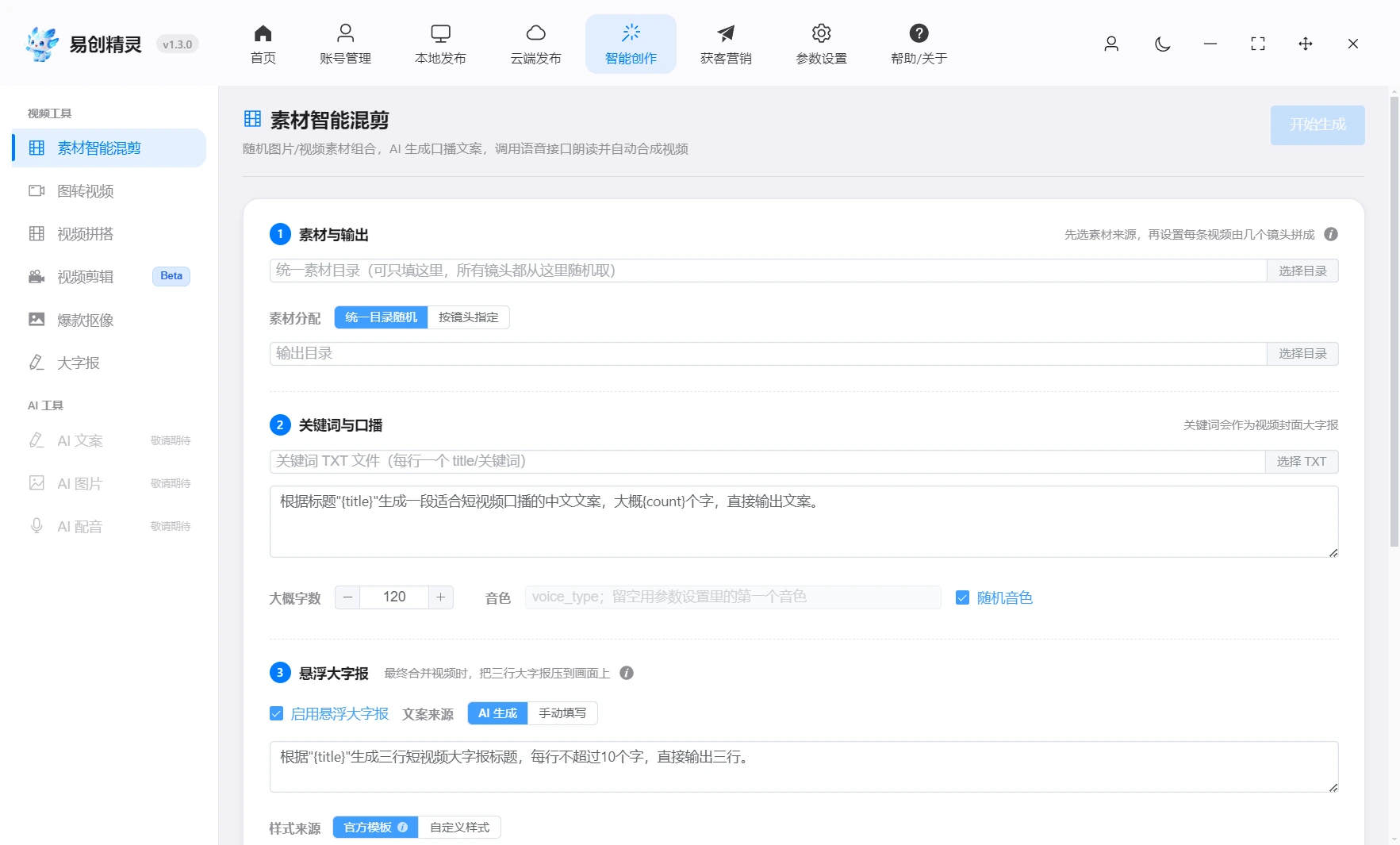The image size is (1400, 845).
Task: Click info icon next to 悬浮大字报 hint
Action: pyautogui.click(x=627, y=673)
